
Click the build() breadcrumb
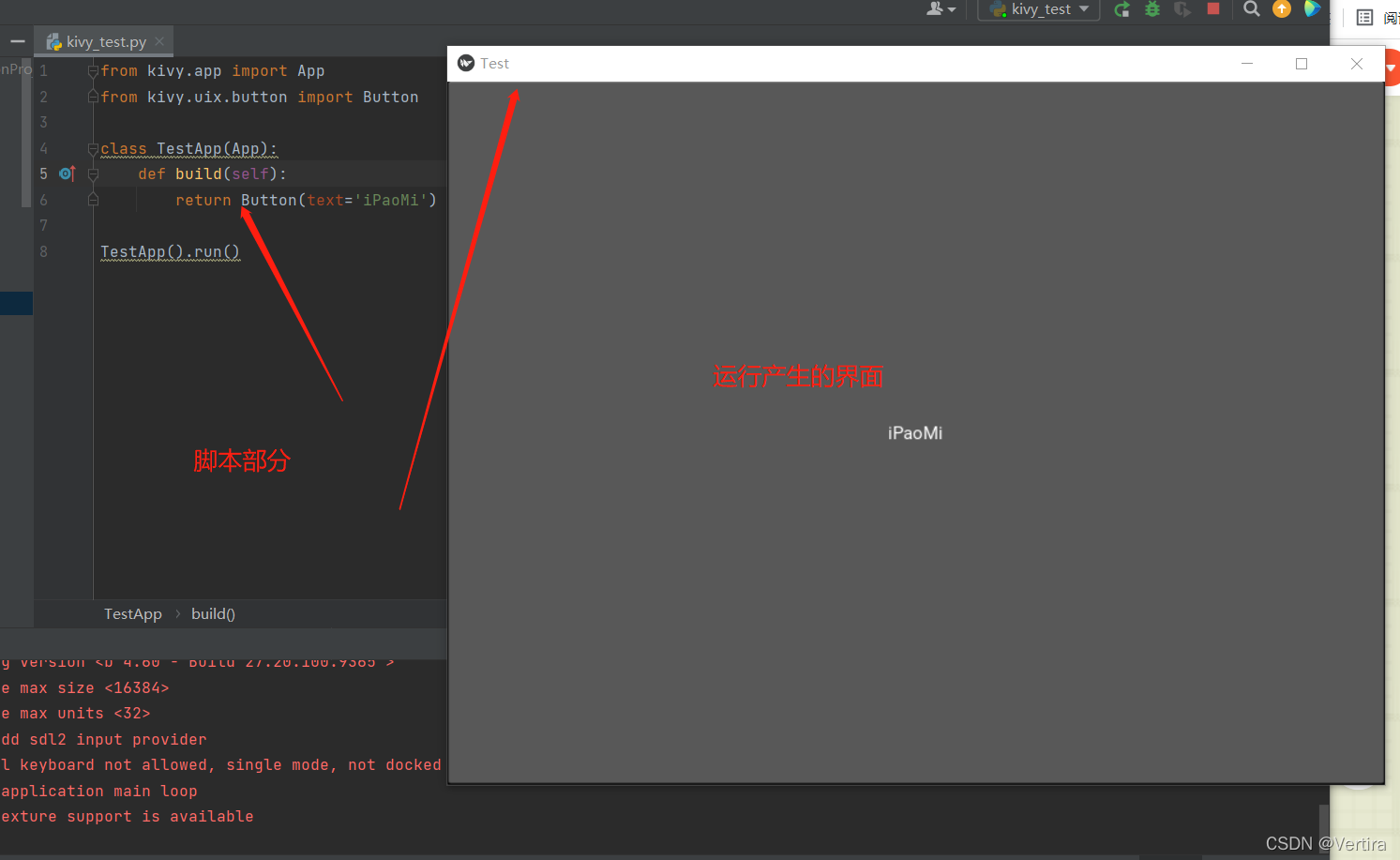click(x=213, y=613)
